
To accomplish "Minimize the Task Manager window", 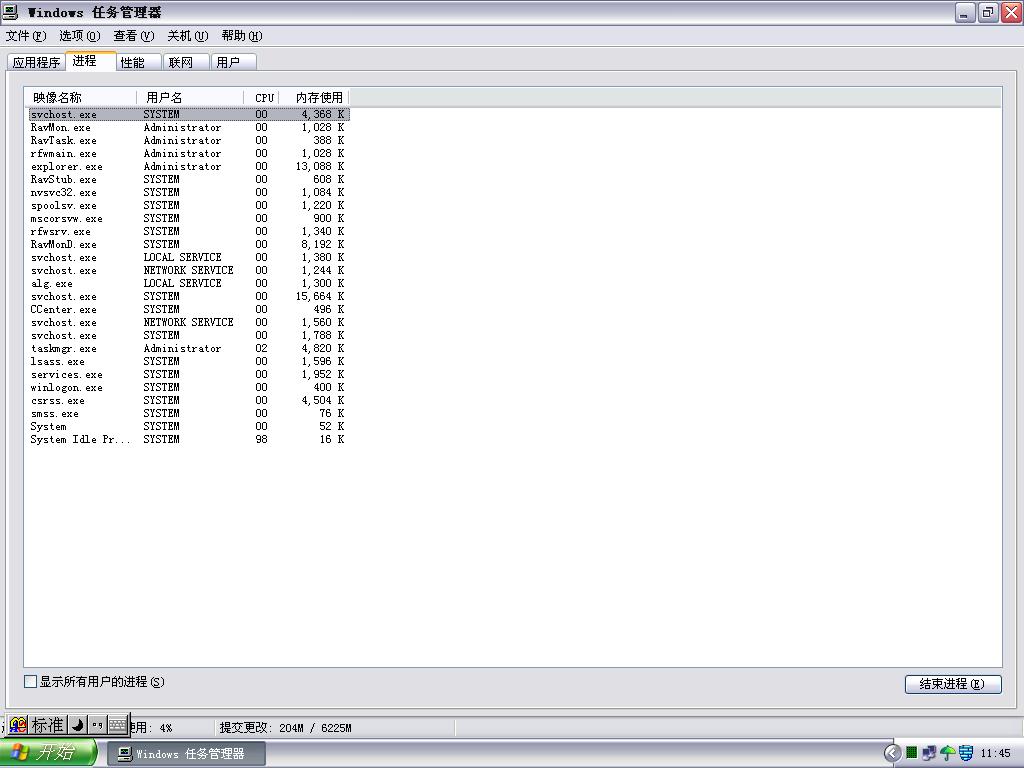I will 965,12.
